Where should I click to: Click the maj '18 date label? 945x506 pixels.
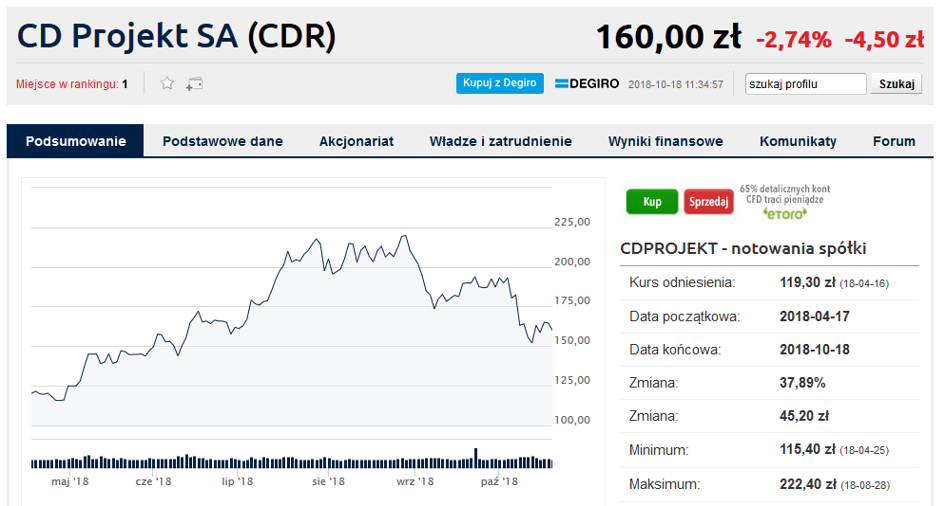click(70, 481)
